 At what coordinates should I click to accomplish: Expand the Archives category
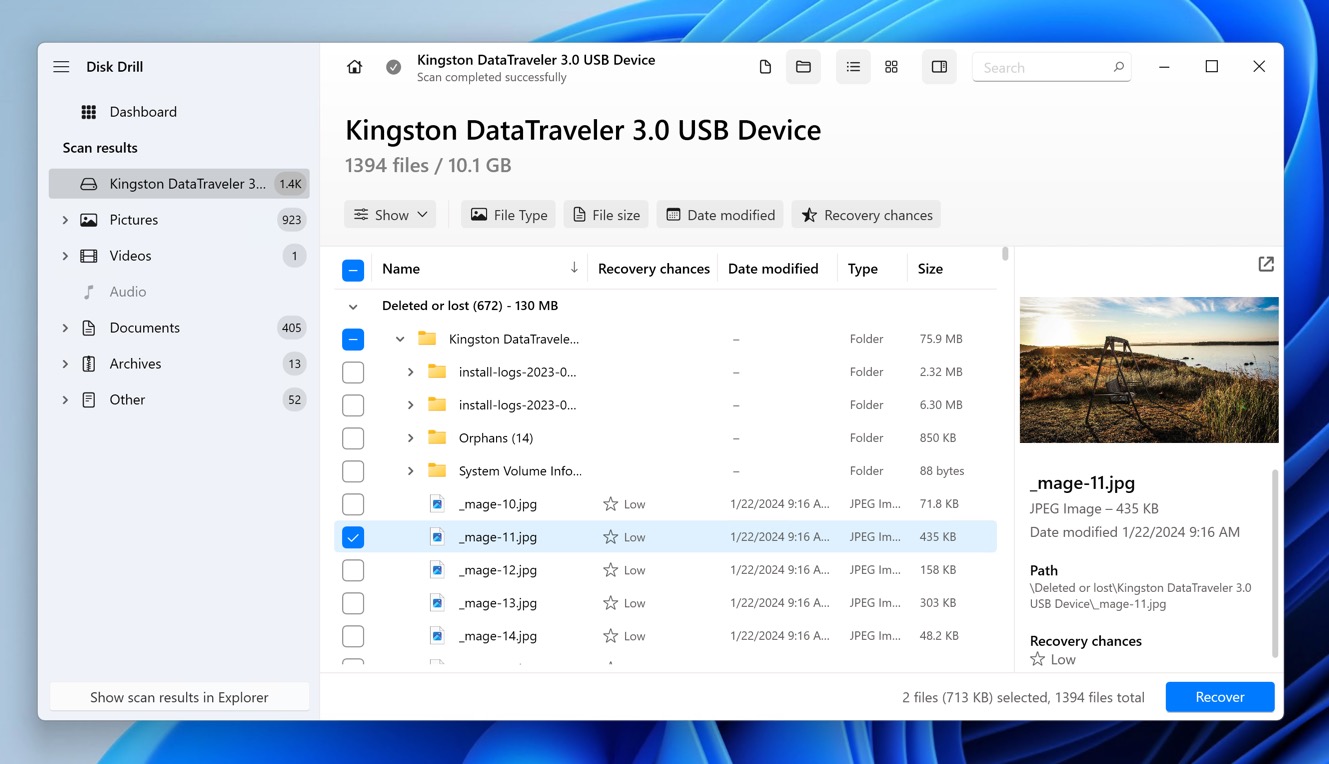click(x=65, y=364)
